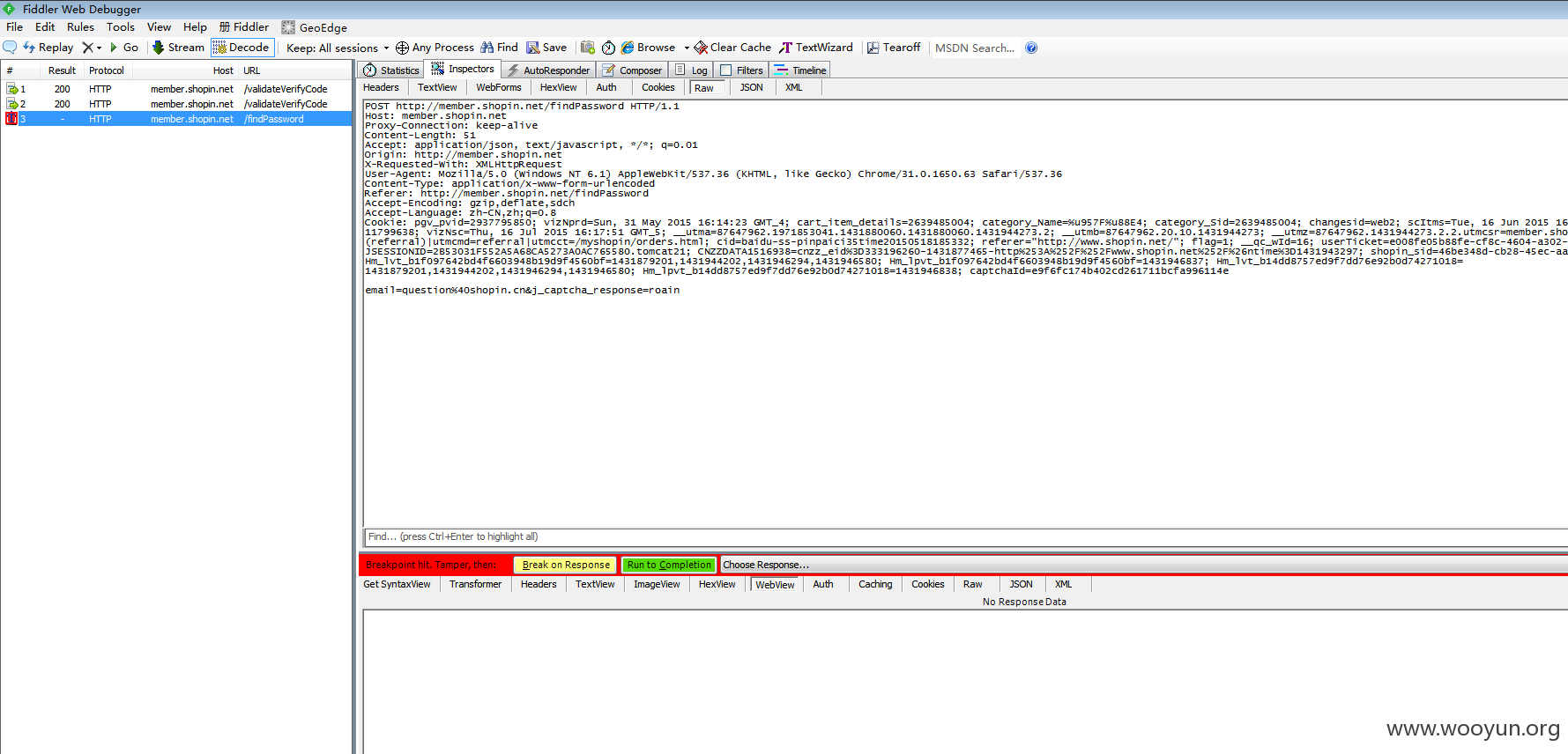This screenshot has width=1568, height=754.
Task: Switch to the Statistics tab
Action: point(391,70)
